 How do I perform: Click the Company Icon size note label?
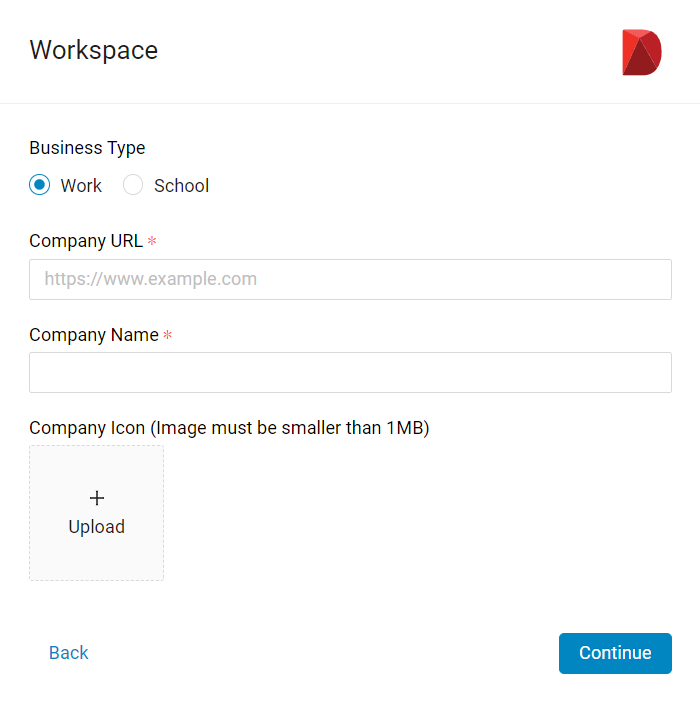coord(229,428)
